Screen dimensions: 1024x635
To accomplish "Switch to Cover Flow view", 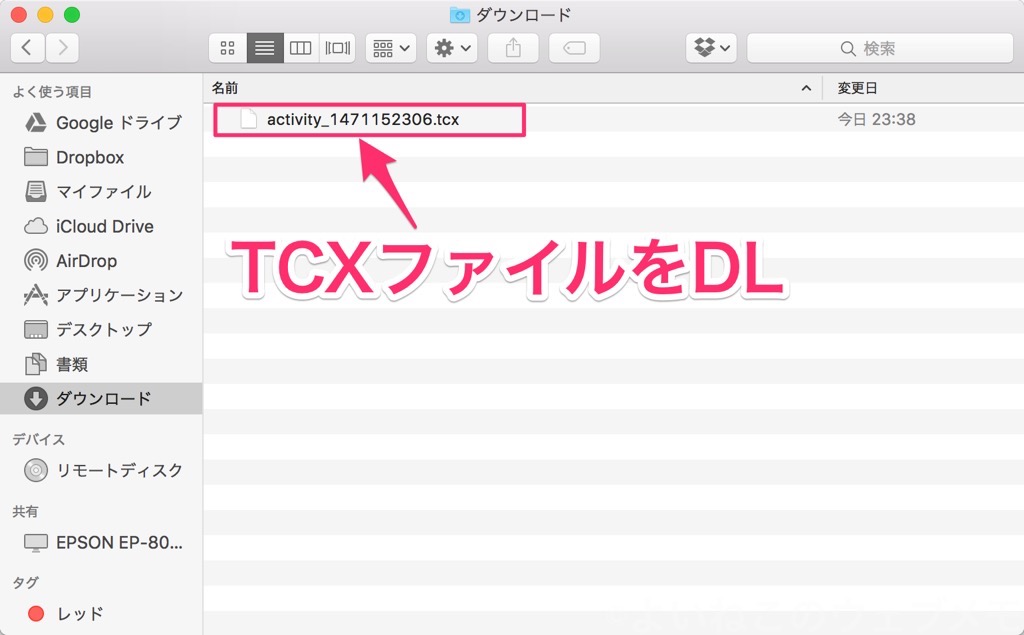I will (337, 48).
